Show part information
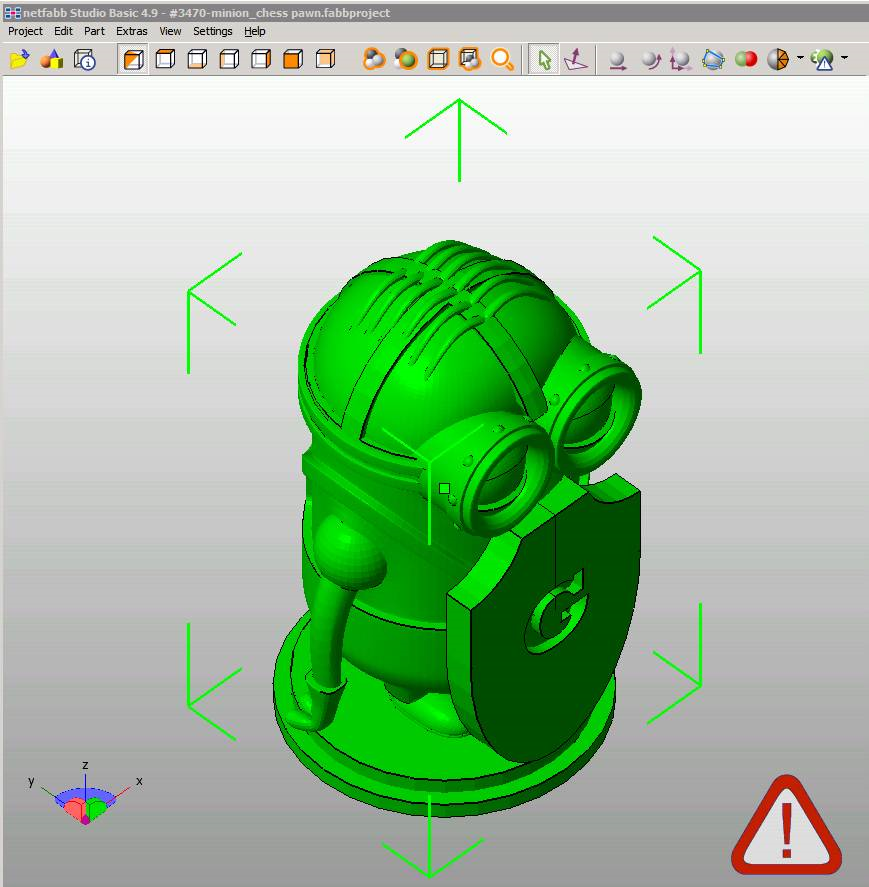The image size is (869, 887). click(x=85, y=58)
